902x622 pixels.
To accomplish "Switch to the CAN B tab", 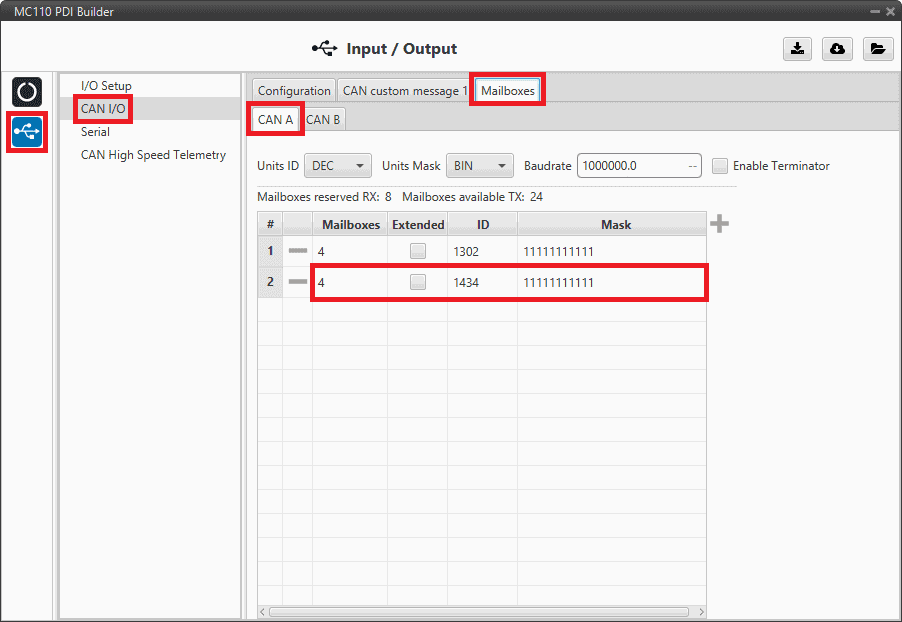I will click(x=323, y=120).
